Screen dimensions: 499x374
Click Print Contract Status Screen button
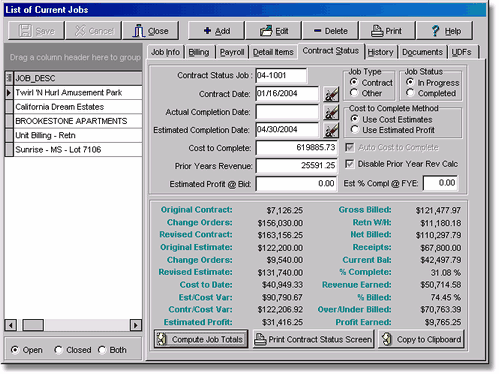(x=313, y=339)
